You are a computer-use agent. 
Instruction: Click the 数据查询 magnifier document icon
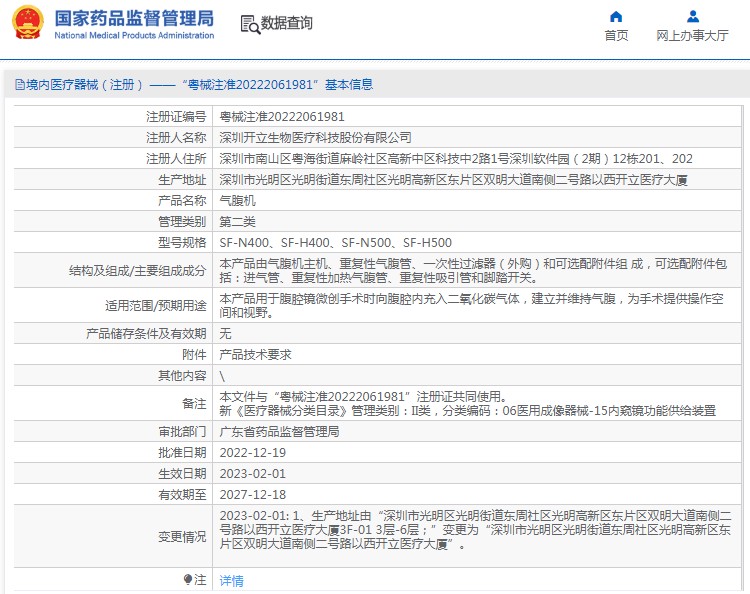[x=249, y=23]
